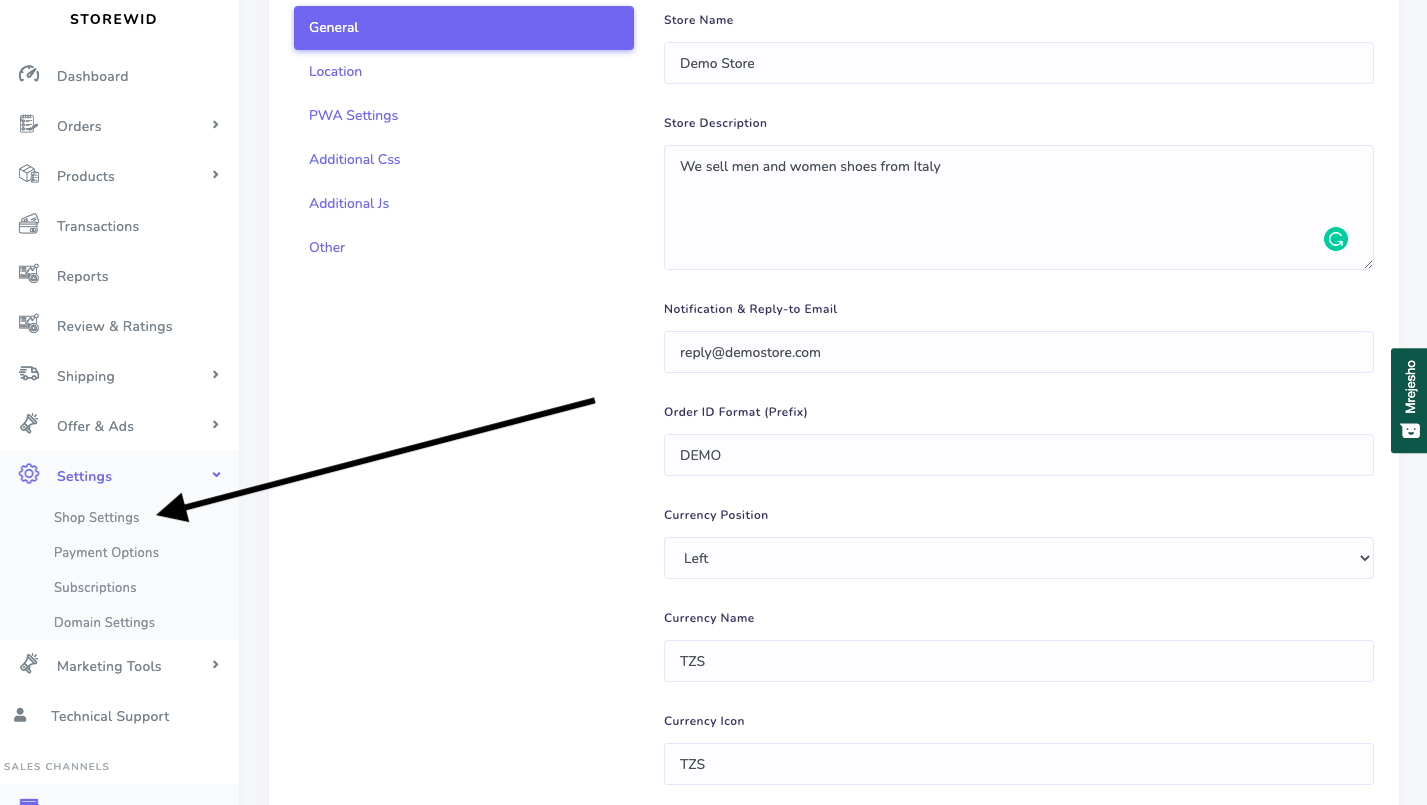This screenshot has height=805, width=1427.
Task: Click the Orders list icon
Action: coord(29,125)
